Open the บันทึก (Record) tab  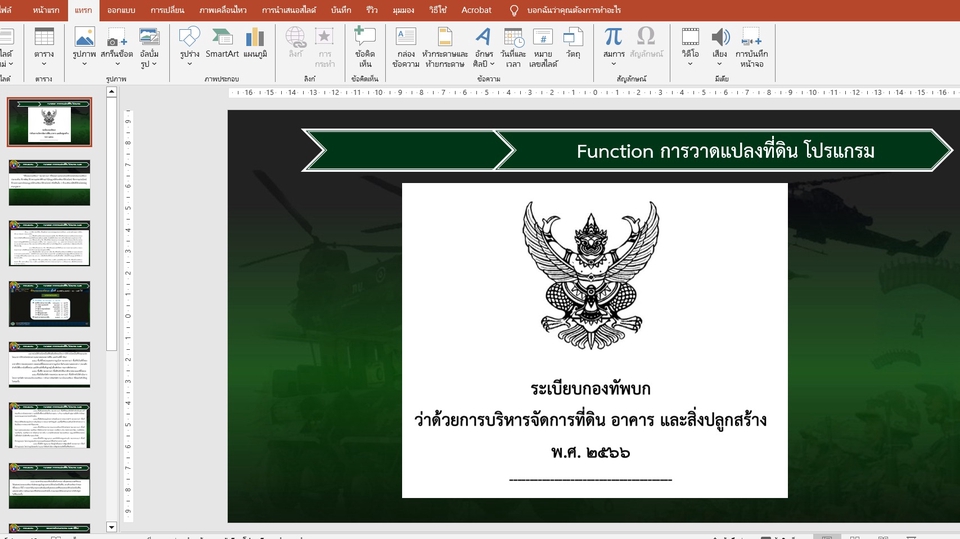point(341,10)
